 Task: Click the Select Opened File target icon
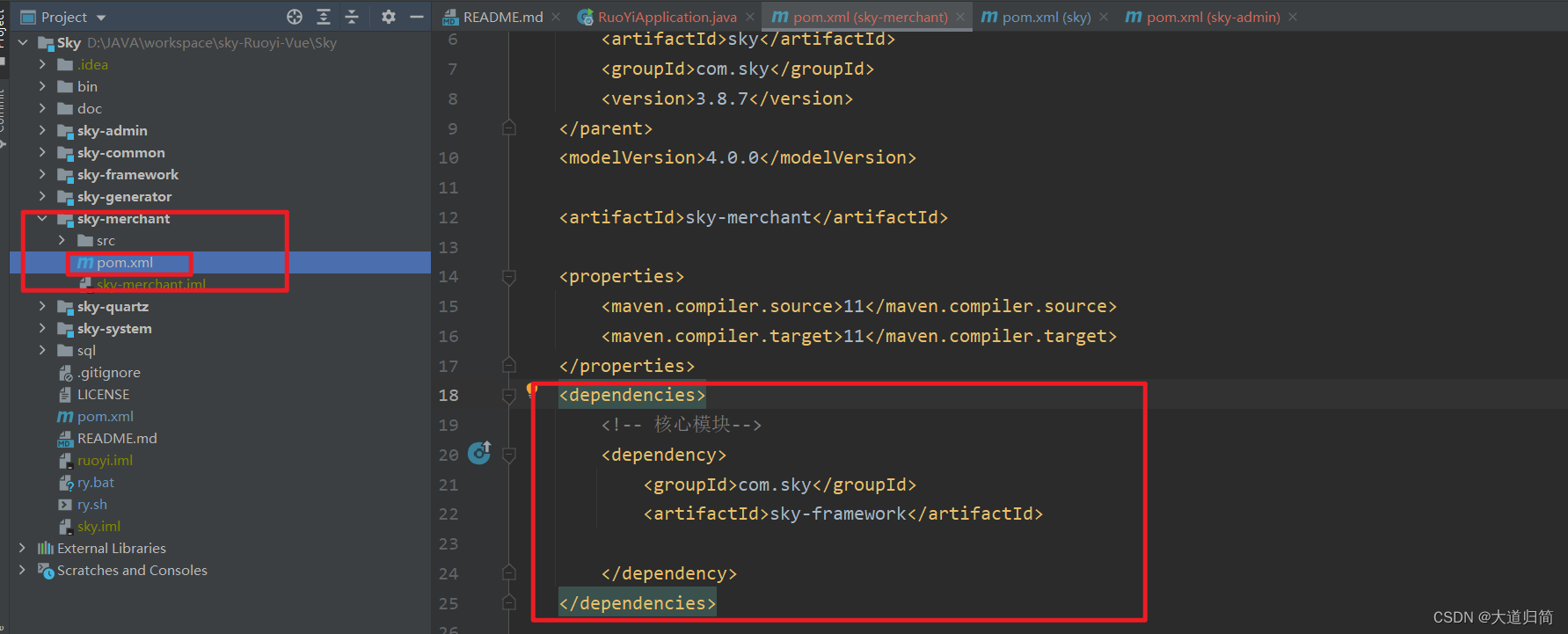(295, 17)
